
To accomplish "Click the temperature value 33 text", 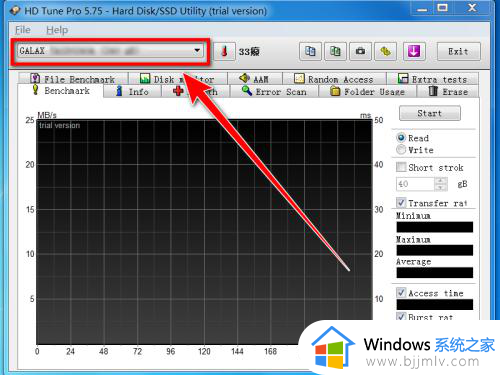I will tap(249, 52).
